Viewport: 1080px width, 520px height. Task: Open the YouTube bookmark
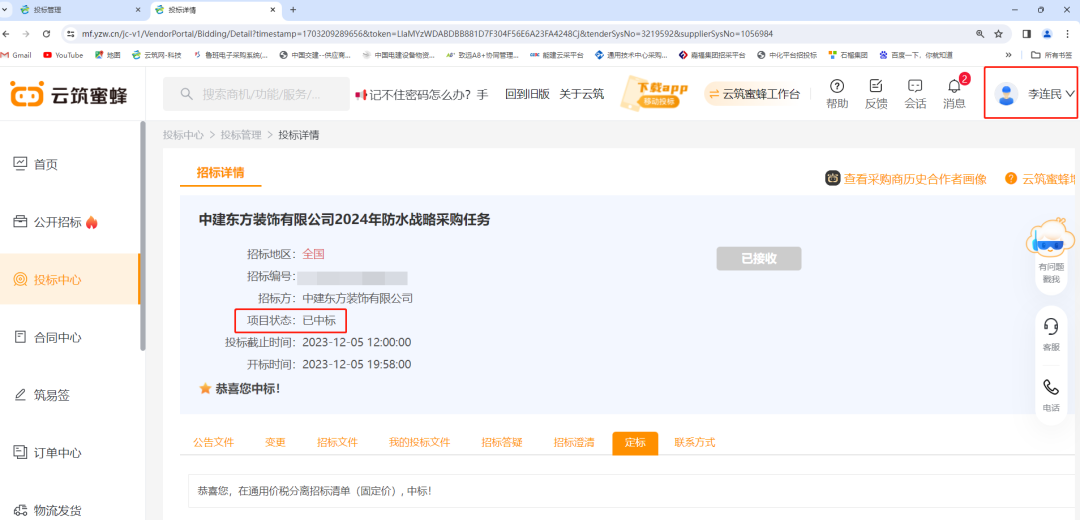click(x=63, y=54)
